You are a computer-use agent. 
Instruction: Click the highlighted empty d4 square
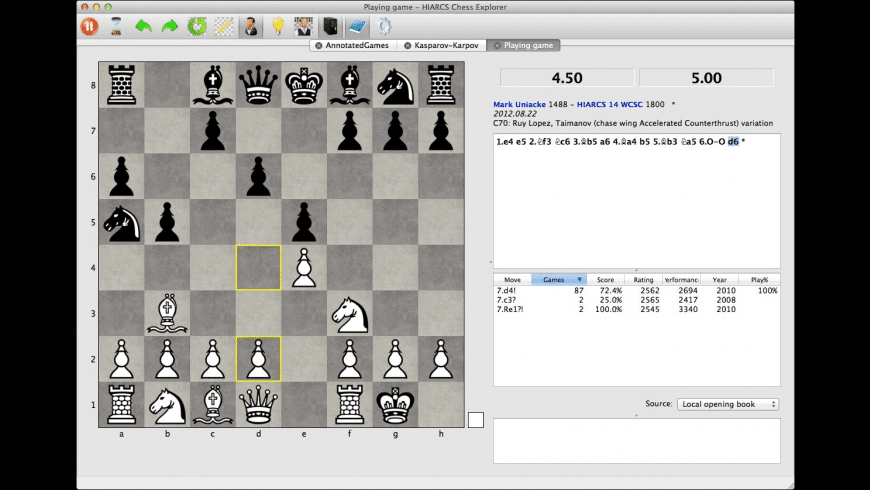[x=258, y=267]
